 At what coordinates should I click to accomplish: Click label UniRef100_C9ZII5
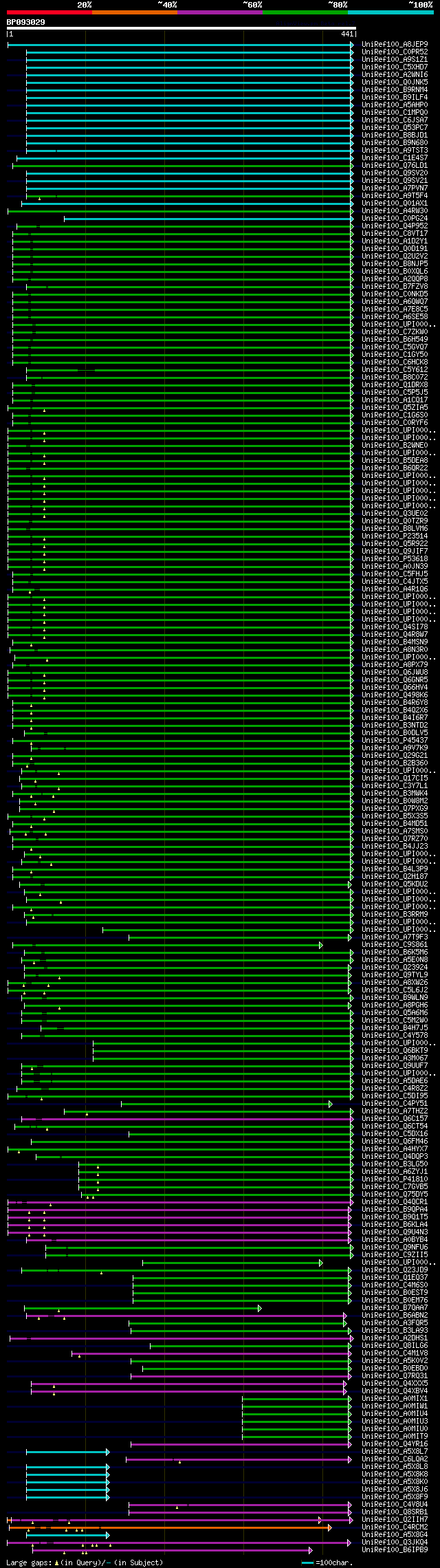[x=395, y=1255]
